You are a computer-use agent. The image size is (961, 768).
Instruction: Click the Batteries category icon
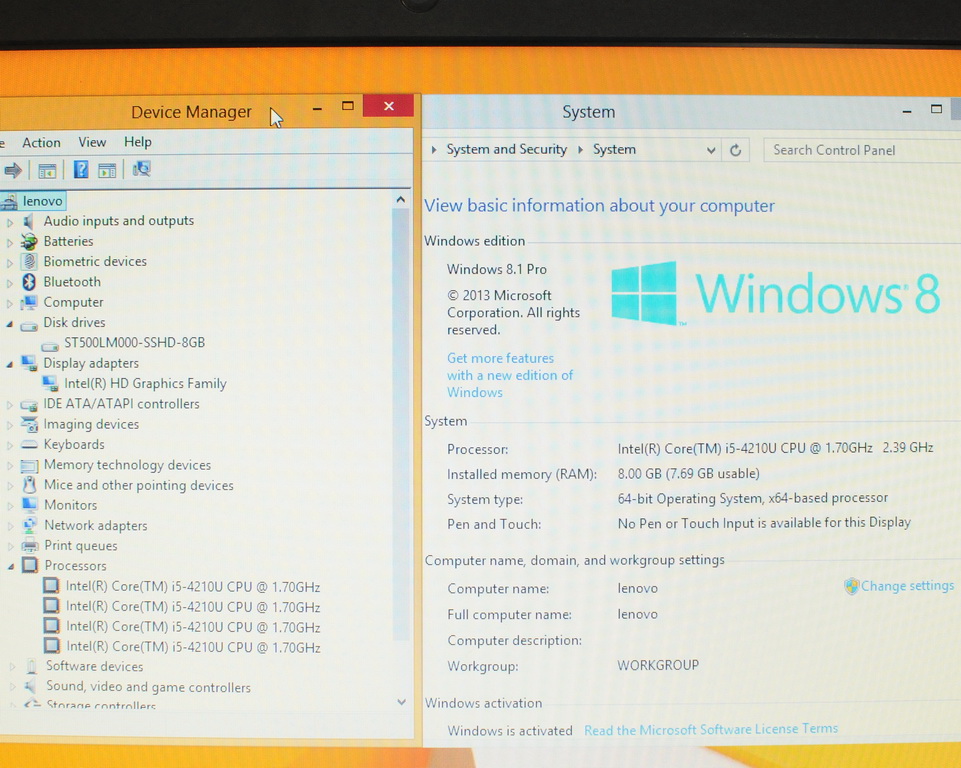[x=29, y=241]
